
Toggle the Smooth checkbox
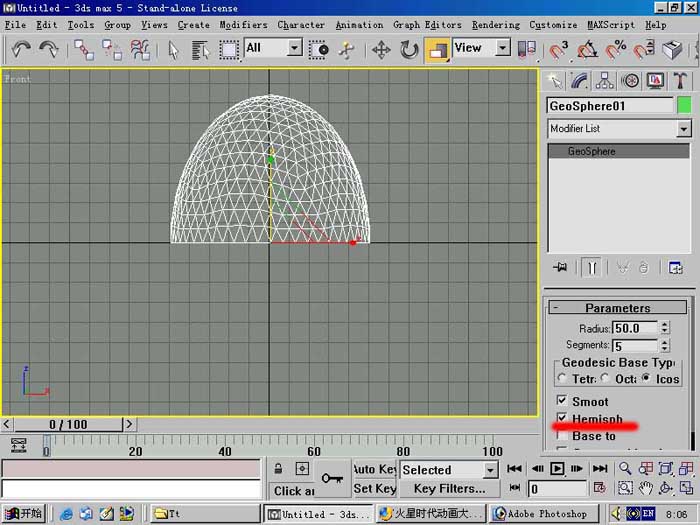pyautogui.click(x=562, y=400)
